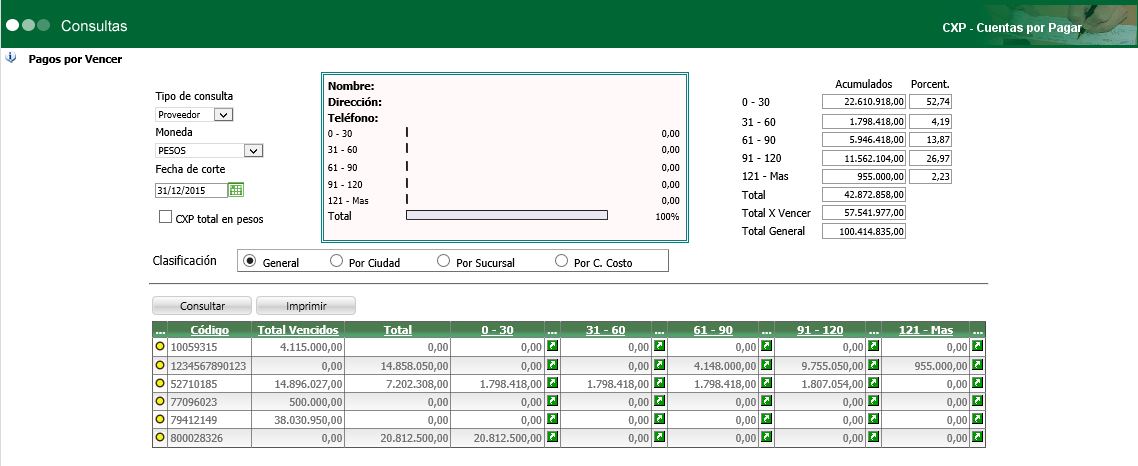Click the Fecha de corte date field

point(191,190)
